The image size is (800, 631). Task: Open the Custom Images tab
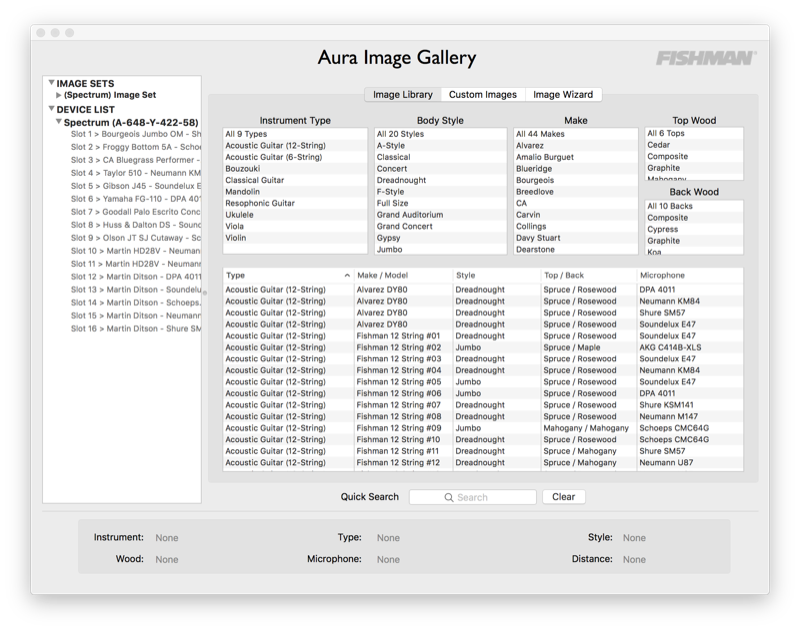coord(483,94)
